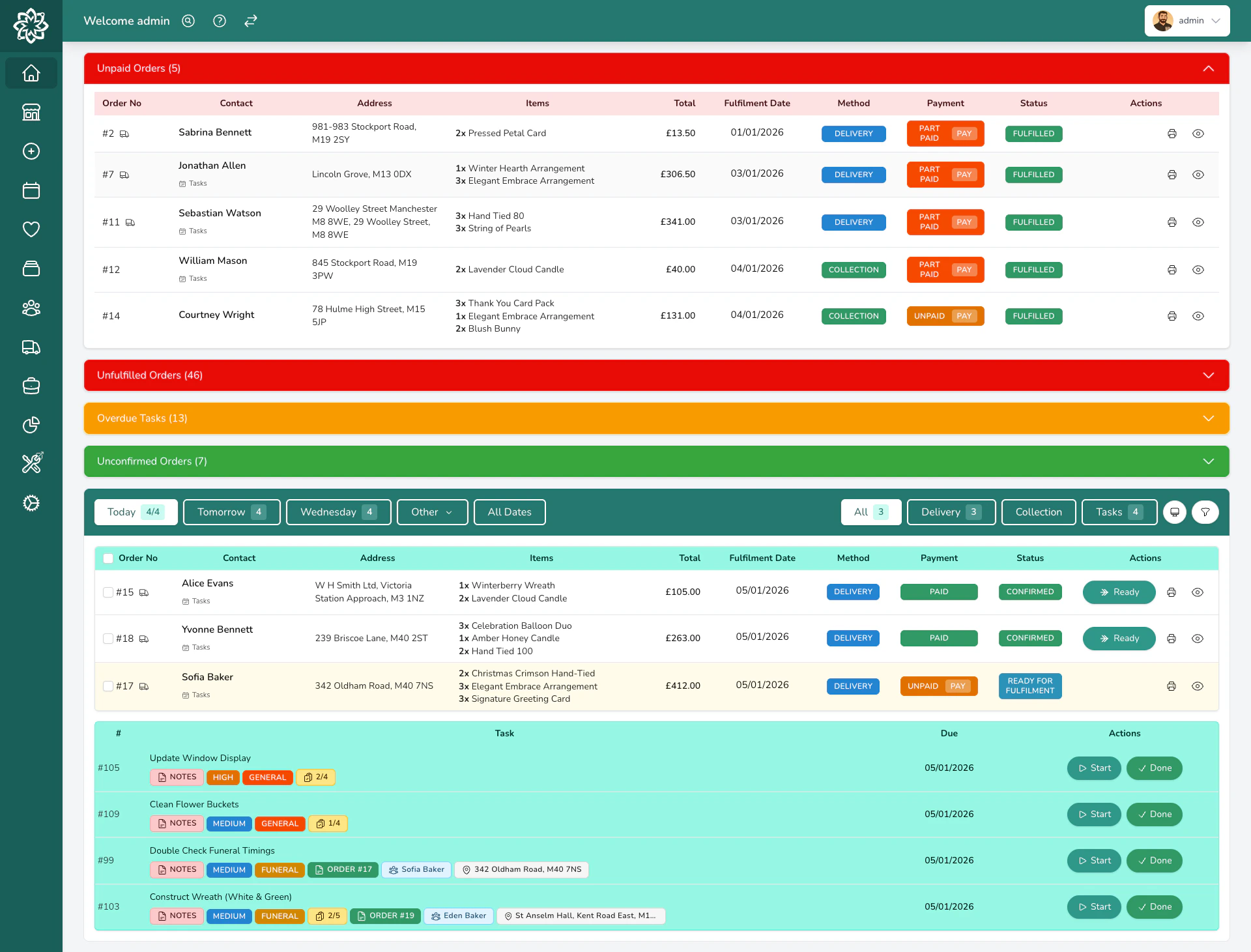Tick the checkbox for order #15

pos(108,592)
